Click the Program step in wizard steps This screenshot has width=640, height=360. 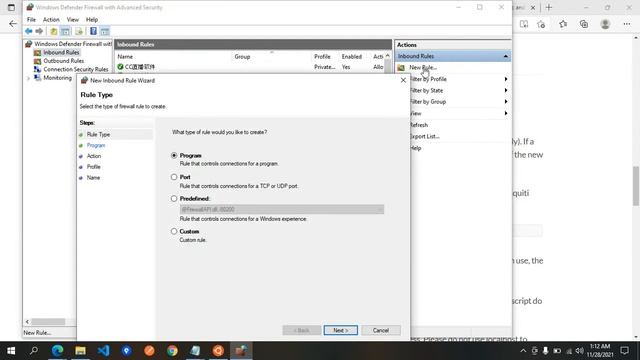(x=96, y=145)
